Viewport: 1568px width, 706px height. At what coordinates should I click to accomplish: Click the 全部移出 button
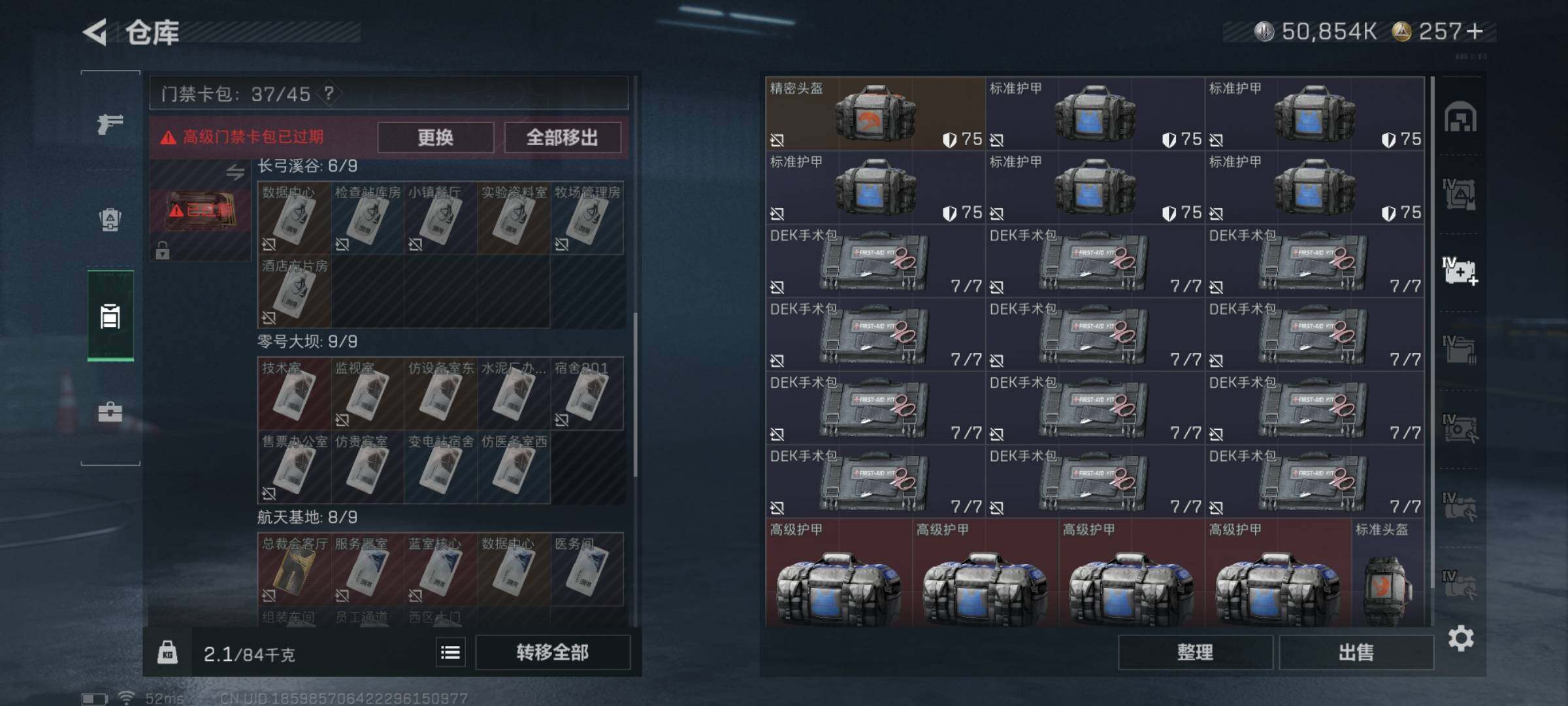click(x=562, y=137)
